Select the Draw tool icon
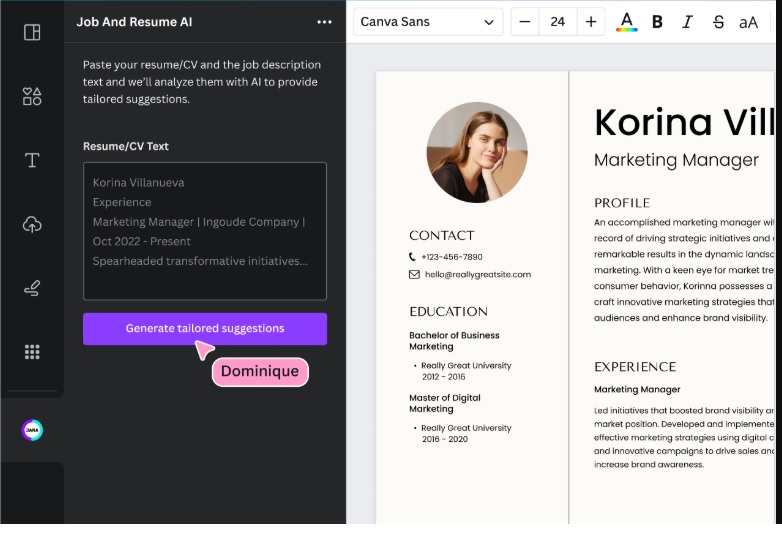This screenshot has height=535, width=782. 32,288
